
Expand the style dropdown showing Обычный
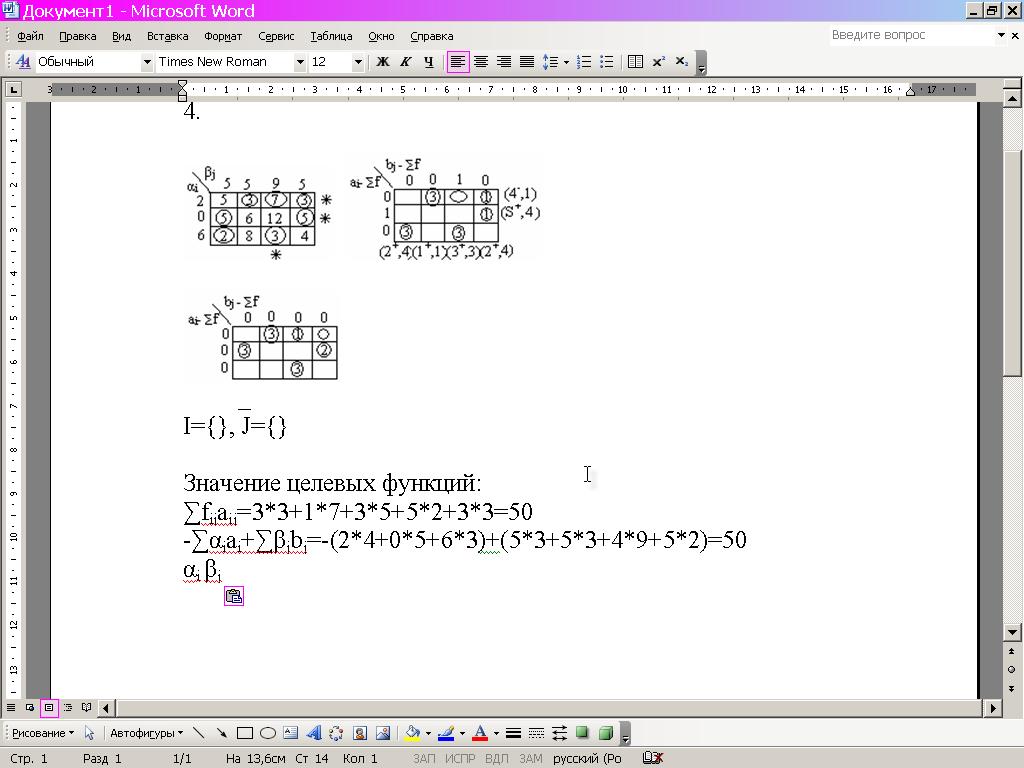coord(147,62)
